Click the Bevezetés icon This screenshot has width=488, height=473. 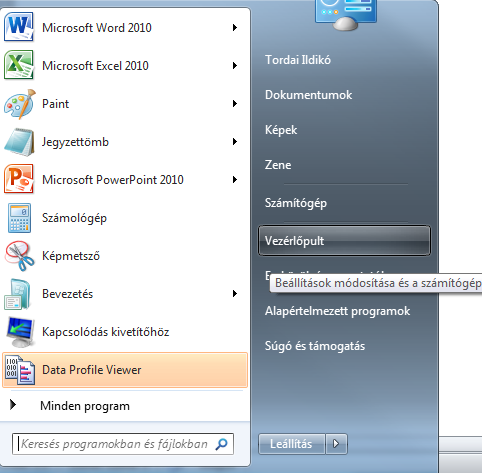[18, 294]
